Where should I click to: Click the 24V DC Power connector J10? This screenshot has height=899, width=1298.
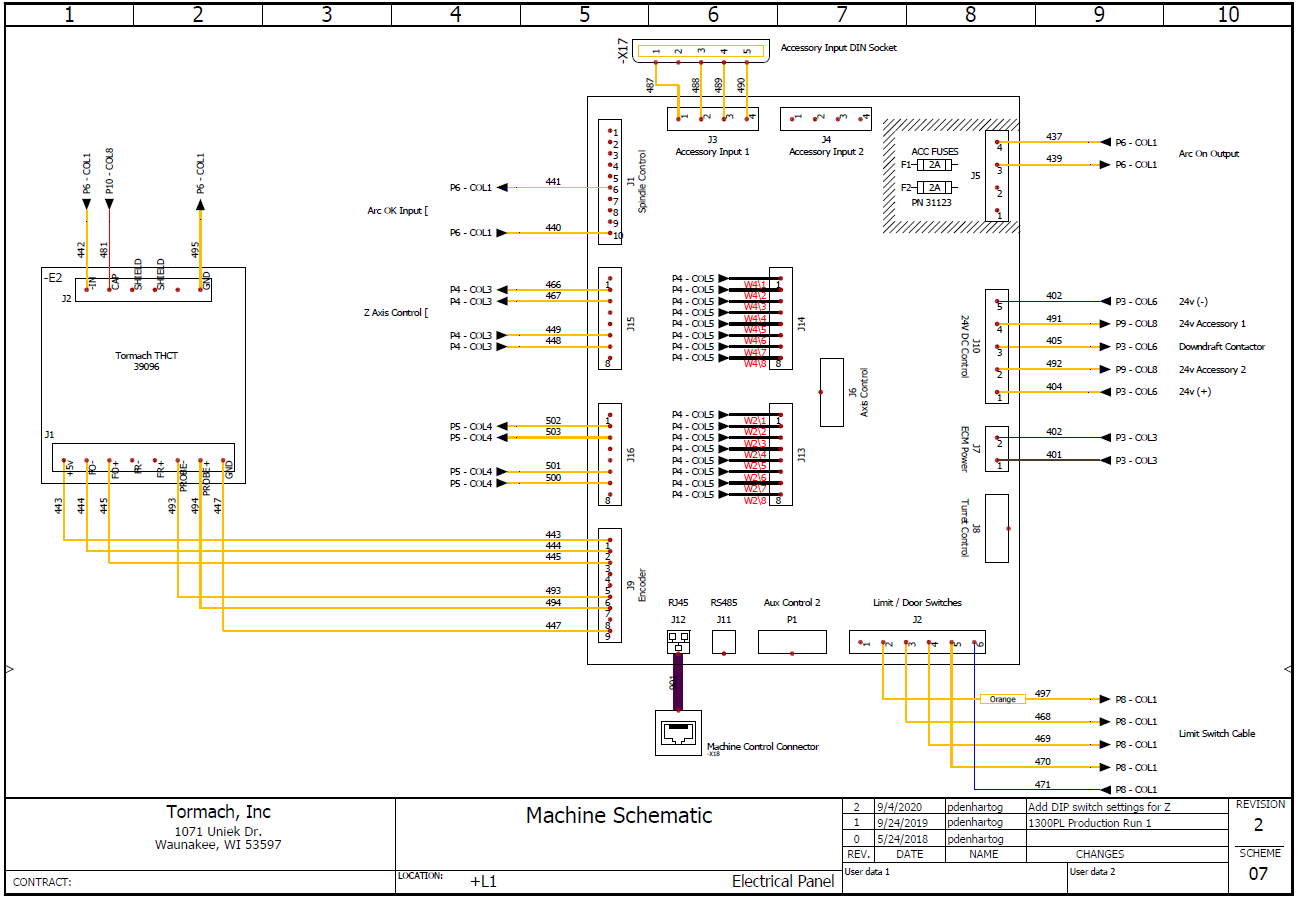click(995, 345)
